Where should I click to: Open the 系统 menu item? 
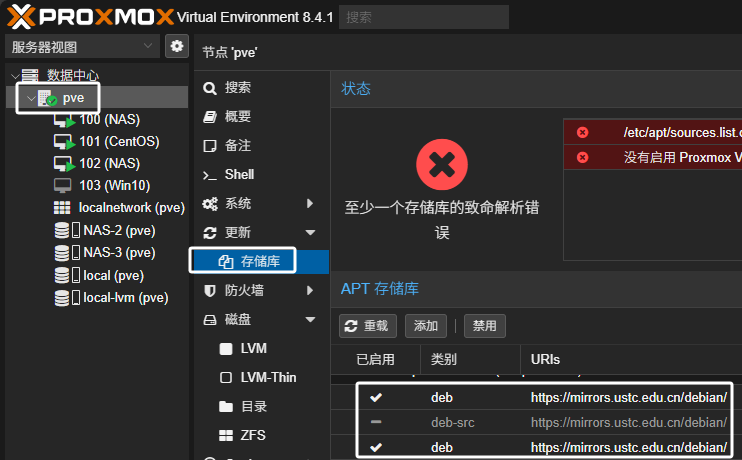(238, 203)
